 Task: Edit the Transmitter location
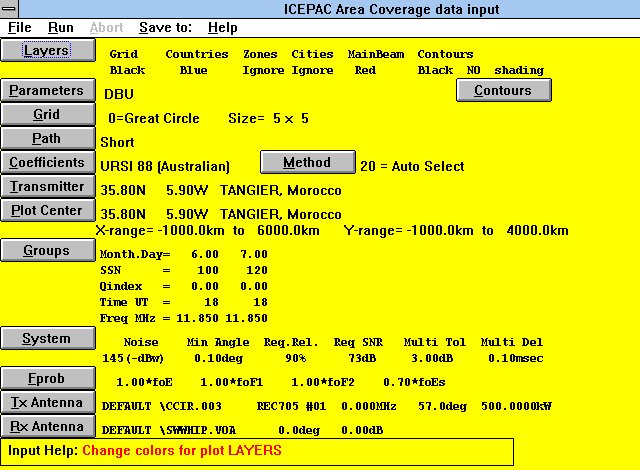pyautogui.click(x=47, y=187)
